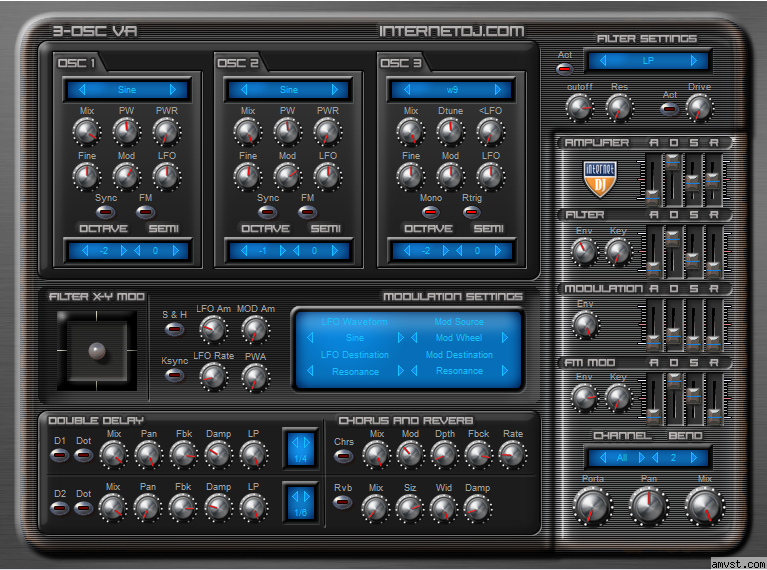
Task: Click Amplifier Attack slider
Action: [653, 196]
